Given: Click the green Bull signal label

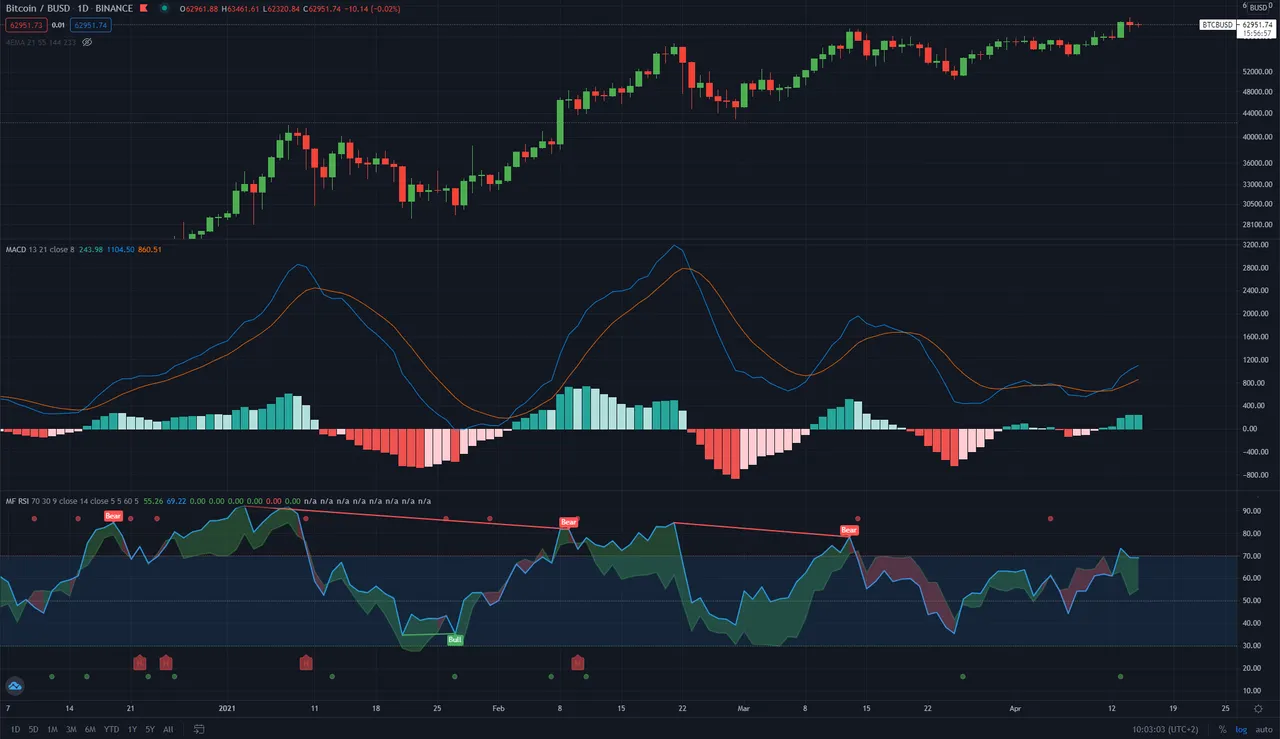Looking at the screenshot, I should [x=455, y=639].
